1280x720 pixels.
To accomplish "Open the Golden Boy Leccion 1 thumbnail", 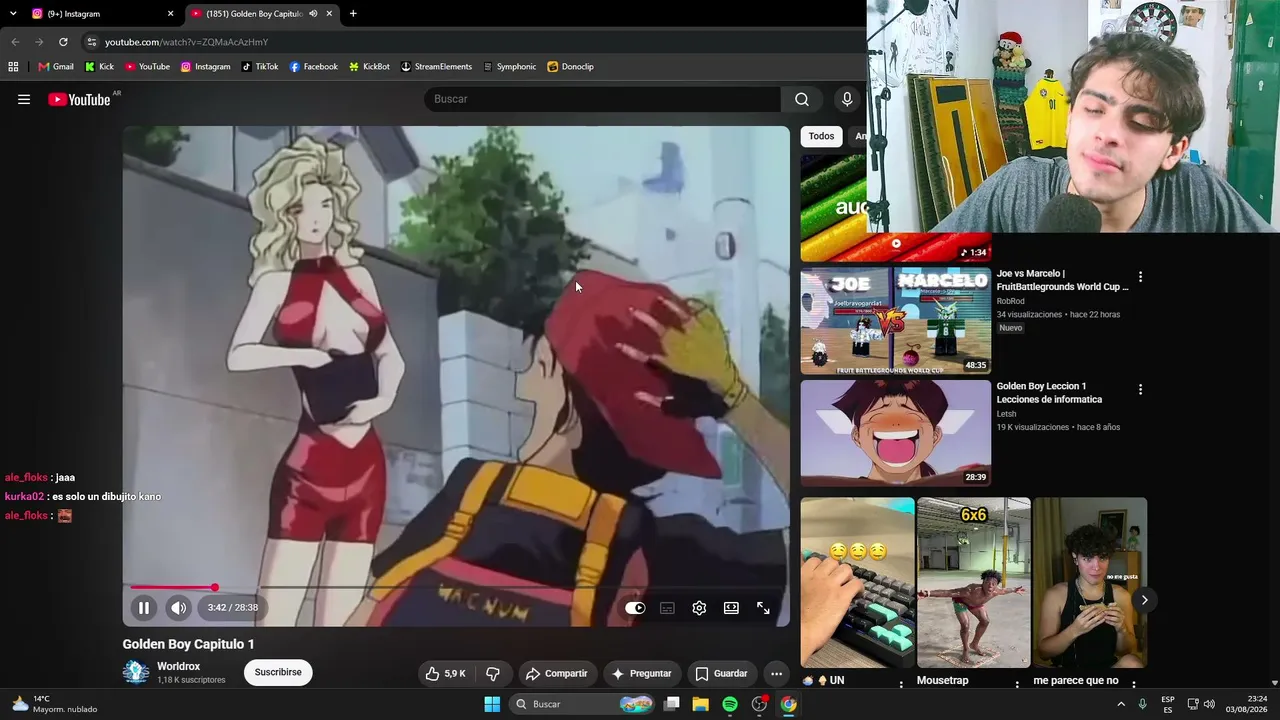I will pos(896,433).
